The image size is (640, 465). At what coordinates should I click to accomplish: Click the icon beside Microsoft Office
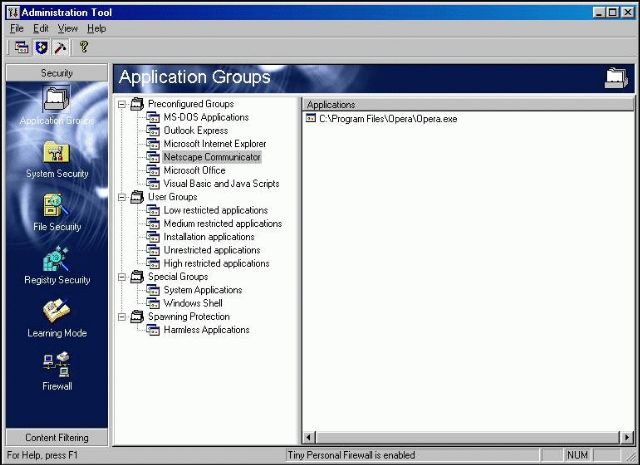153,171
